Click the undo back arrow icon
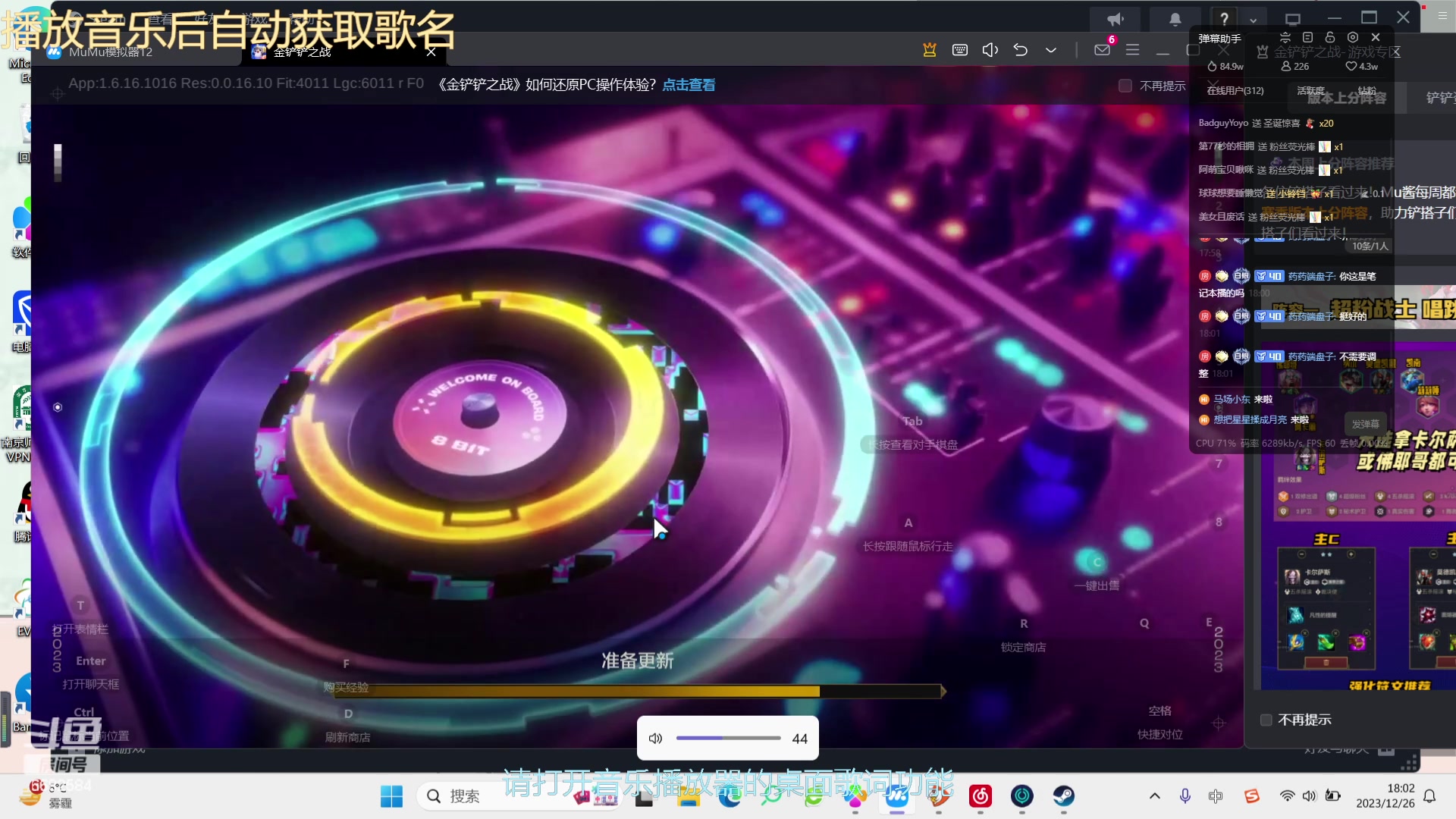The width and height of the screenshot is (1456, 819). tap(1021, 50)
